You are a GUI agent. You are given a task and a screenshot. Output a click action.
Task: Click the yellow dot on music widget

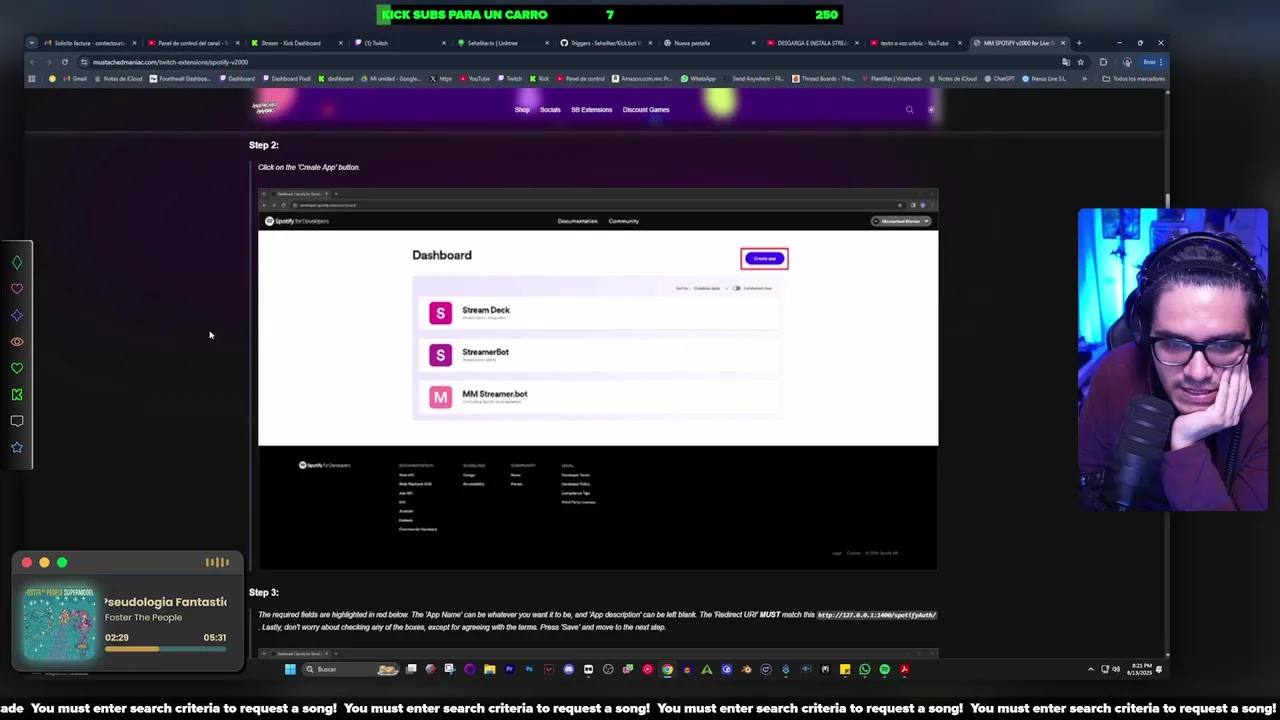coord(44,563)
